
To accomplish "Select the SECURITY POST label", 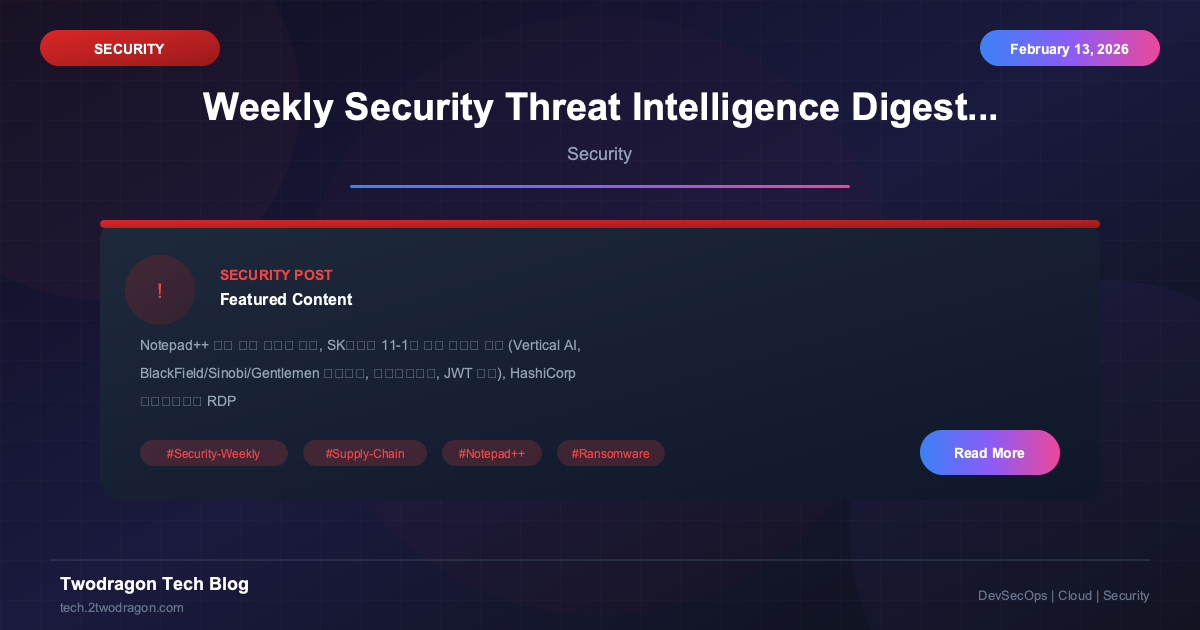I will (276, 275).
